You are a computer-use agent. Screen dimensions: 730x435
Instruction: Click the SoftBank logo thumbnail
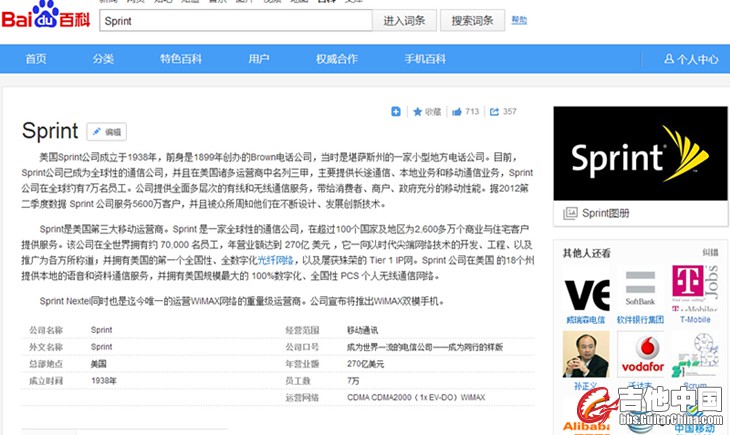click(640, 289)
